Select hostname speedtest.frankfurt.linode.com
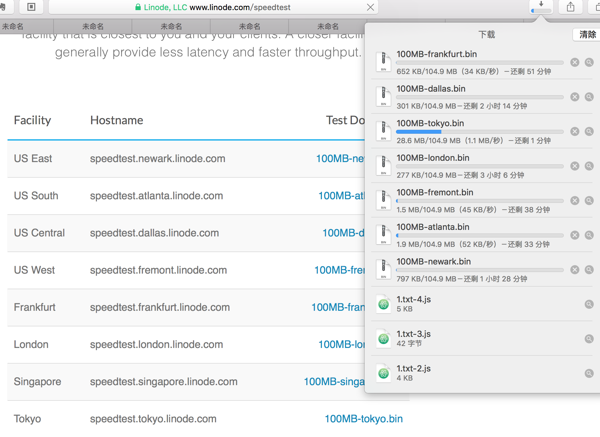Screen dimensions: 600x437 (x=160, y=307)
